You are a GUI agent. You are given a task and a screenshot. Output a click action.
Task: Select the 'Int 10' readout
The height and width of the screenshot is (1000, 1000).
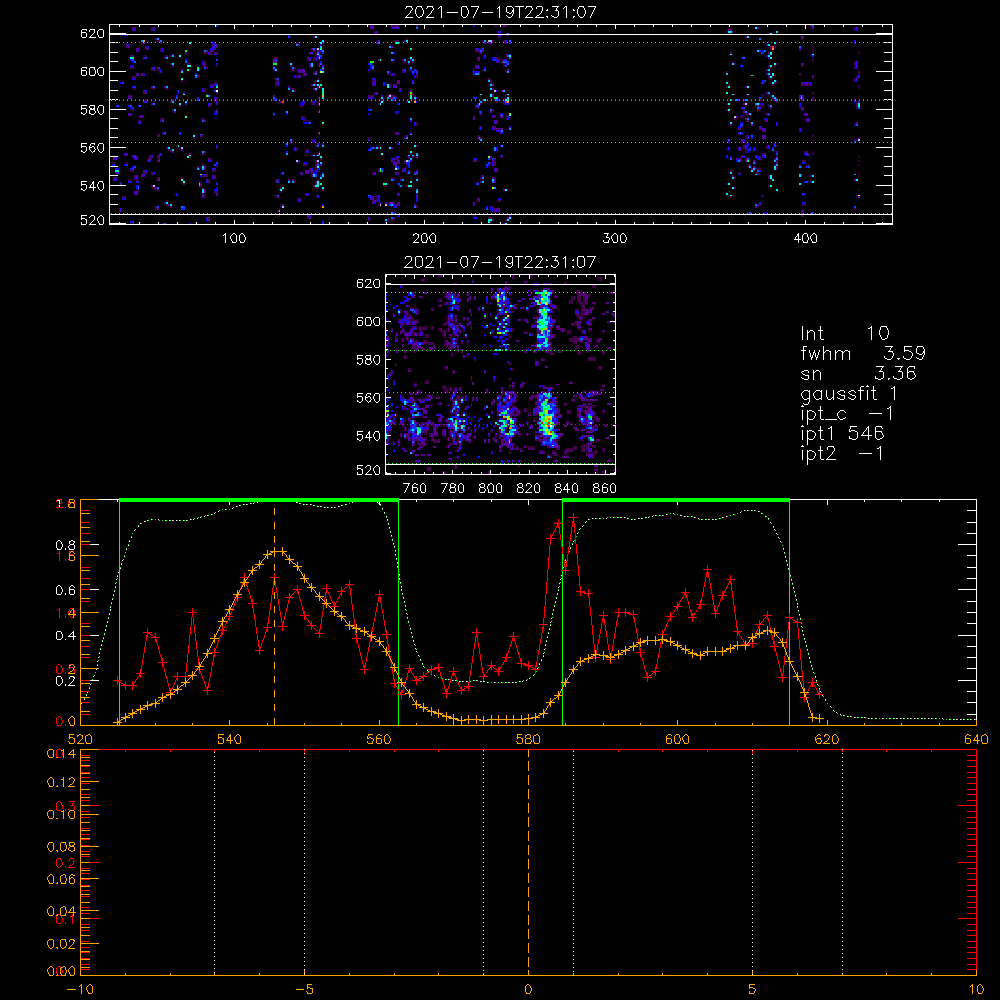[845, 333]
